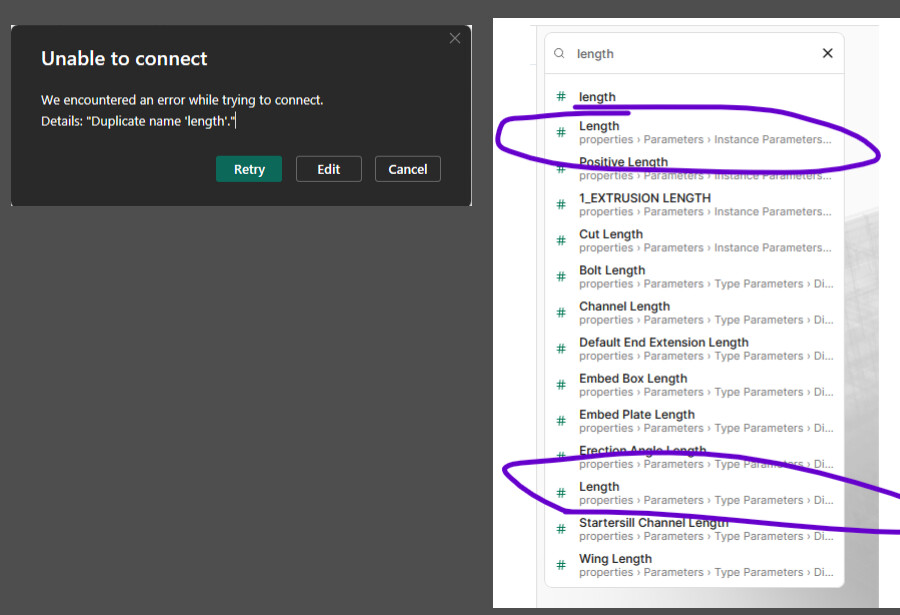Choose Length under Instance Parameters
900x615 pixels.
700,132
